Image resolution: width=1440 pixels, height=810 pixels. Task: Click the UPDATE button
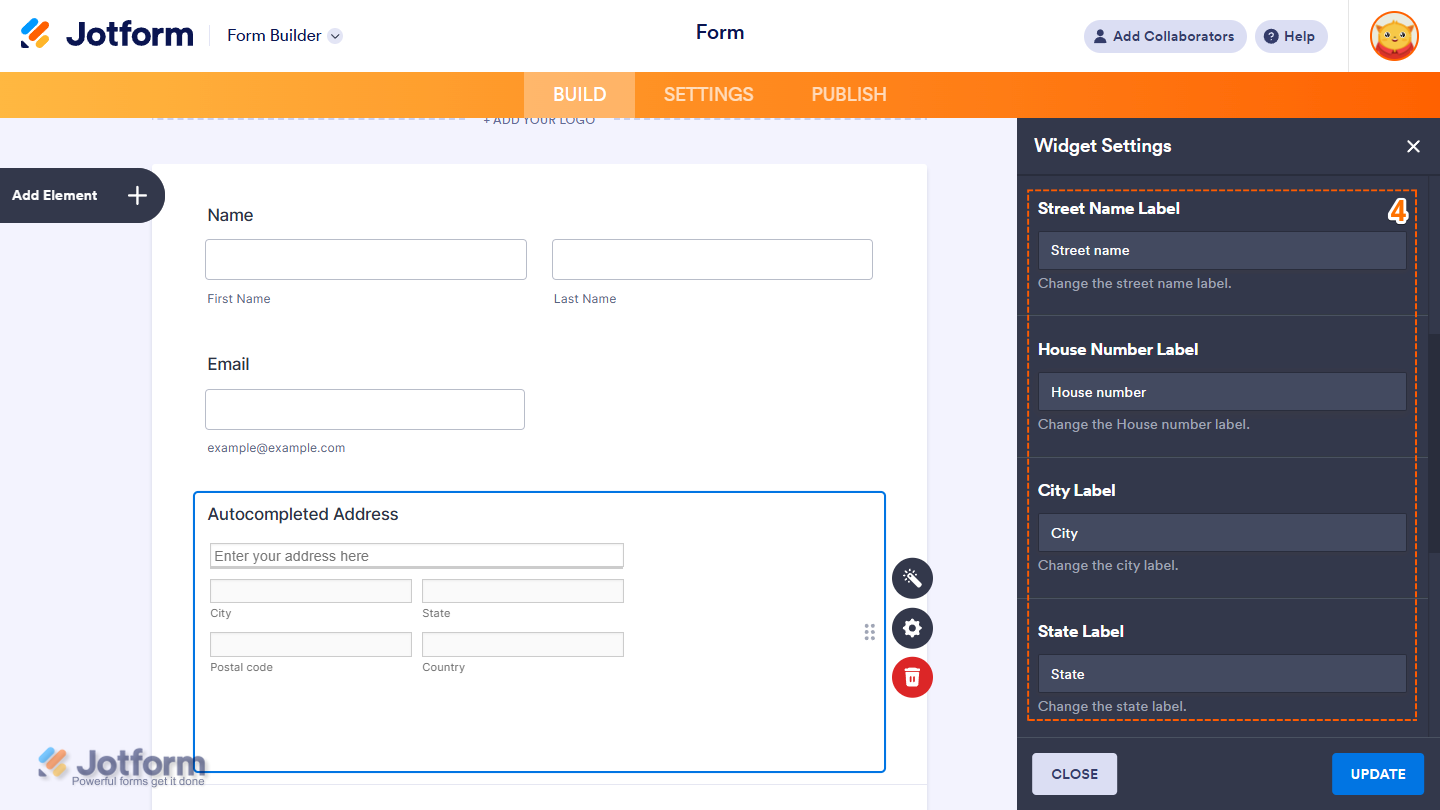[x=1378, y=773]
